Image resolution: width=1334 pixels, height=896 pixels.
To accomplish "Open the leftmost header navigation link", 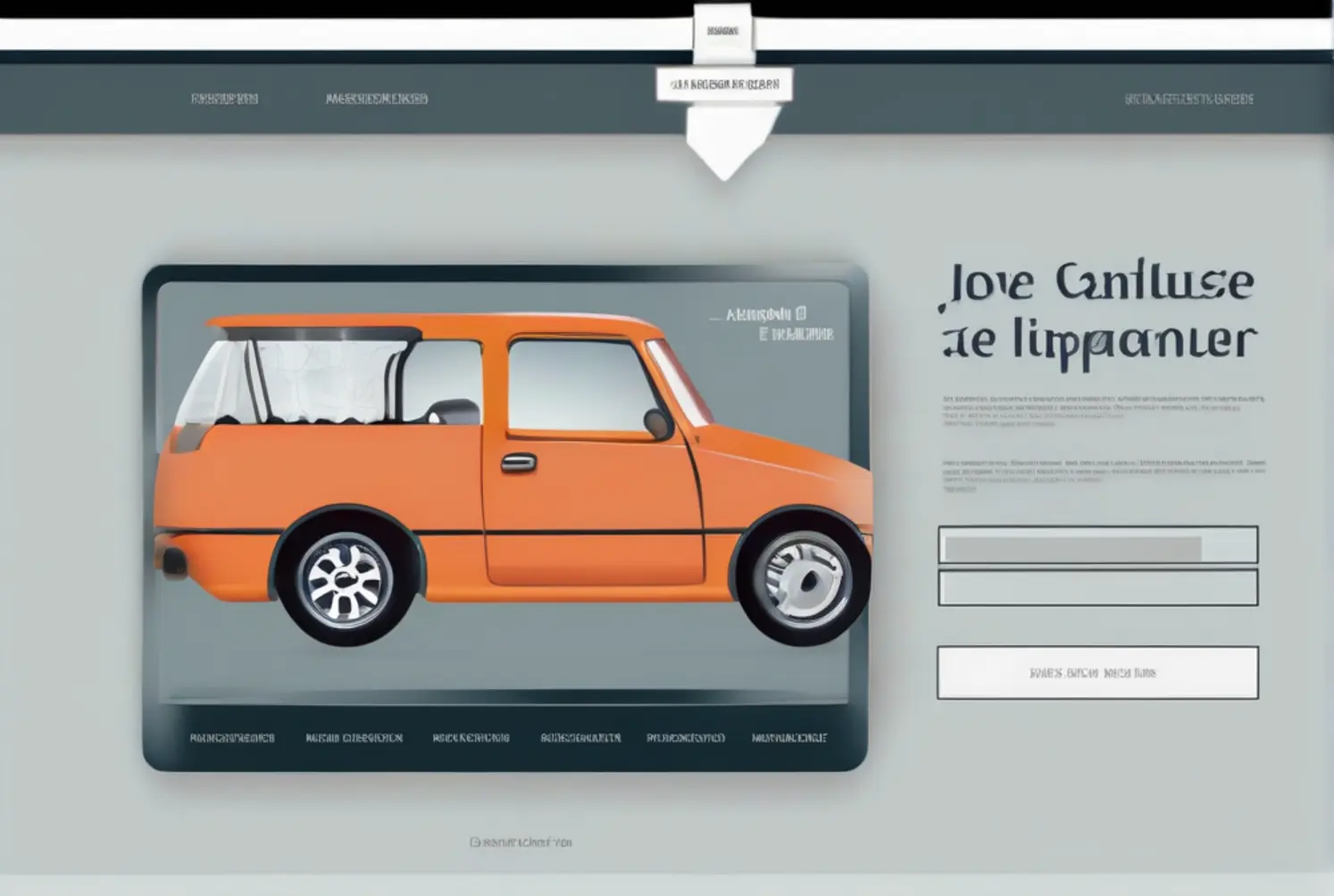I will click(x=224, y=99).
